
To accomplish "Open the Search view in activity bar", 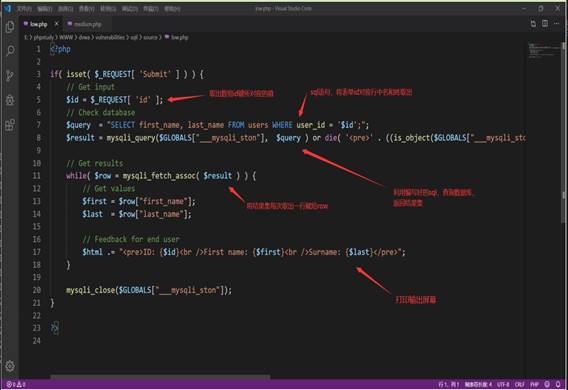I will pyautogui.click(x=10, y=50).
